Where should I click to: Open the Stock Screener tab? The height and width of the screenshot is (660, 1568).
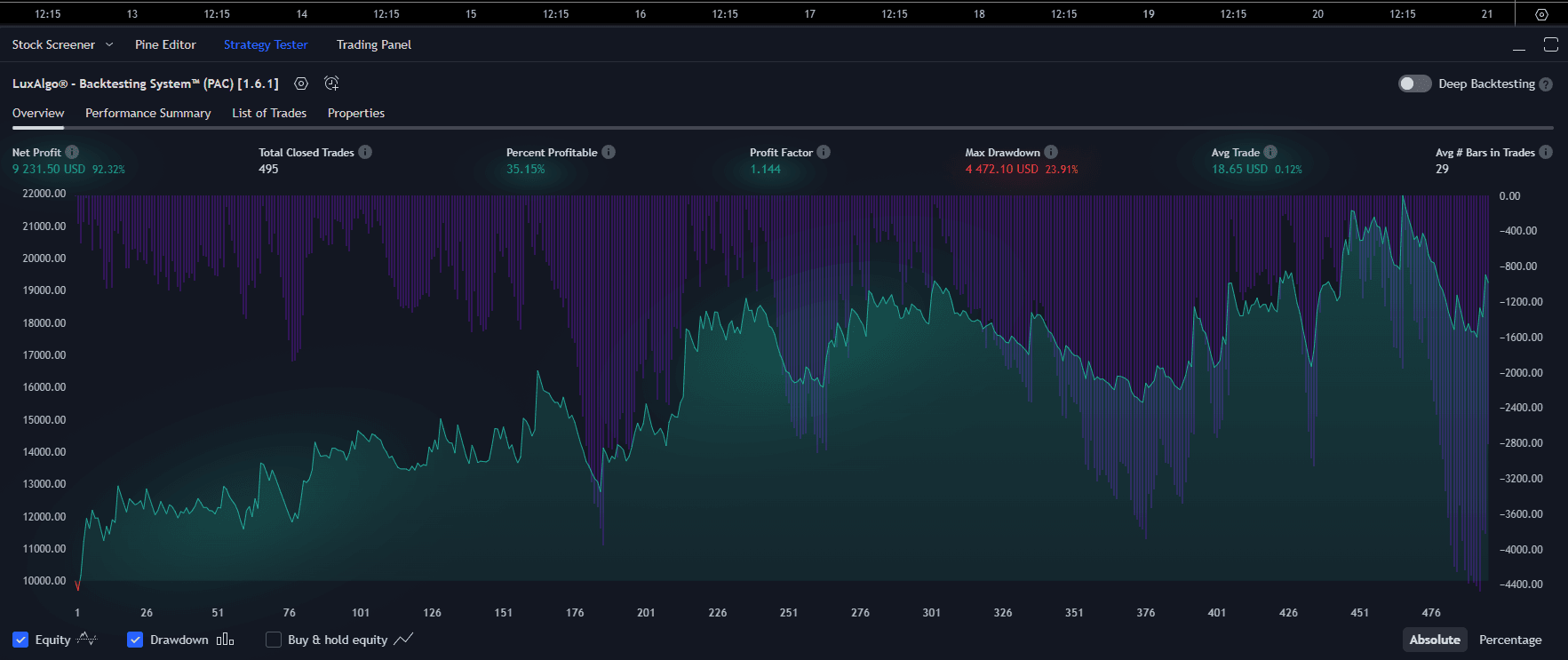[x=53, y=44]
